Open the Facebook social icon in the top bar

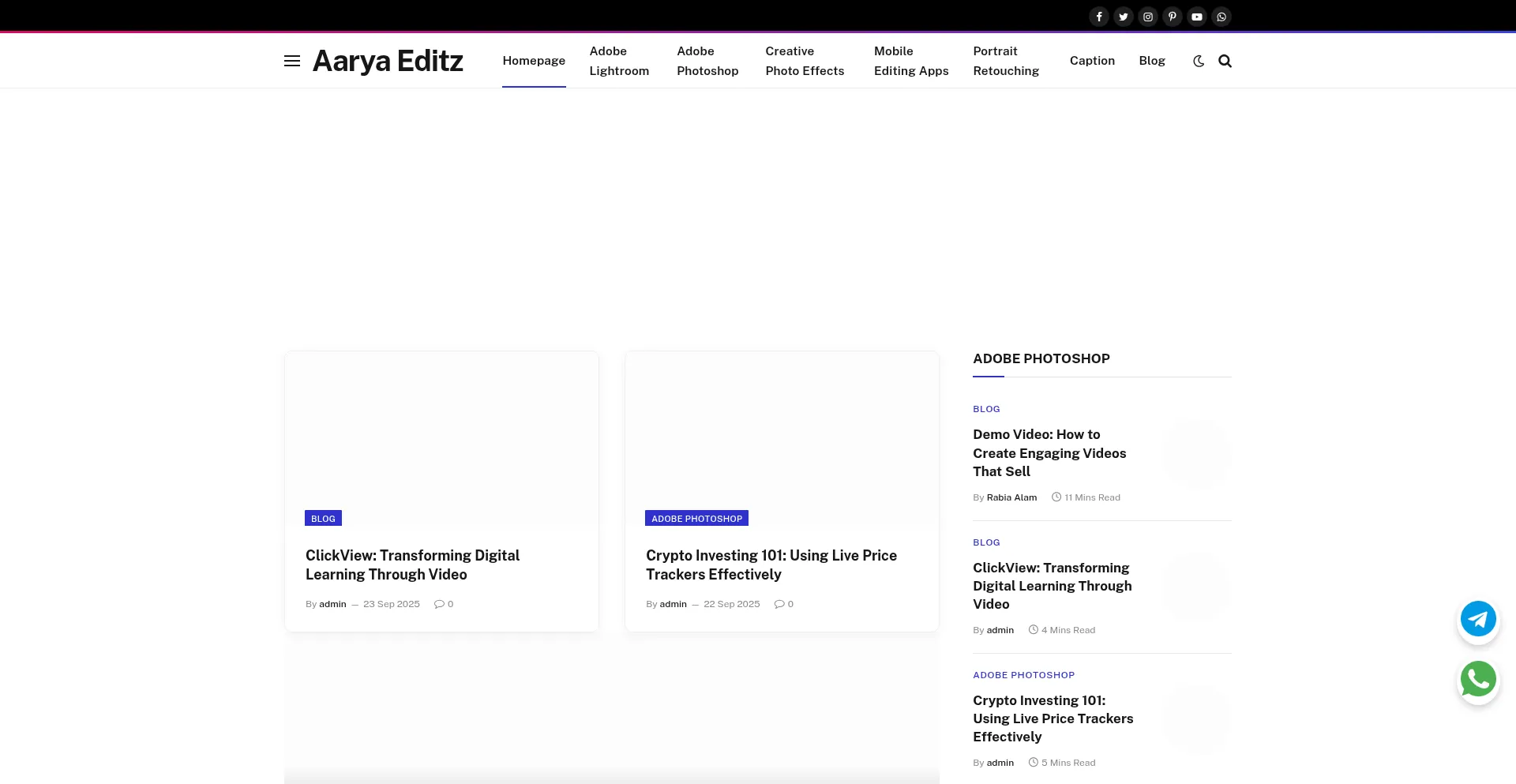point(1098,17)
